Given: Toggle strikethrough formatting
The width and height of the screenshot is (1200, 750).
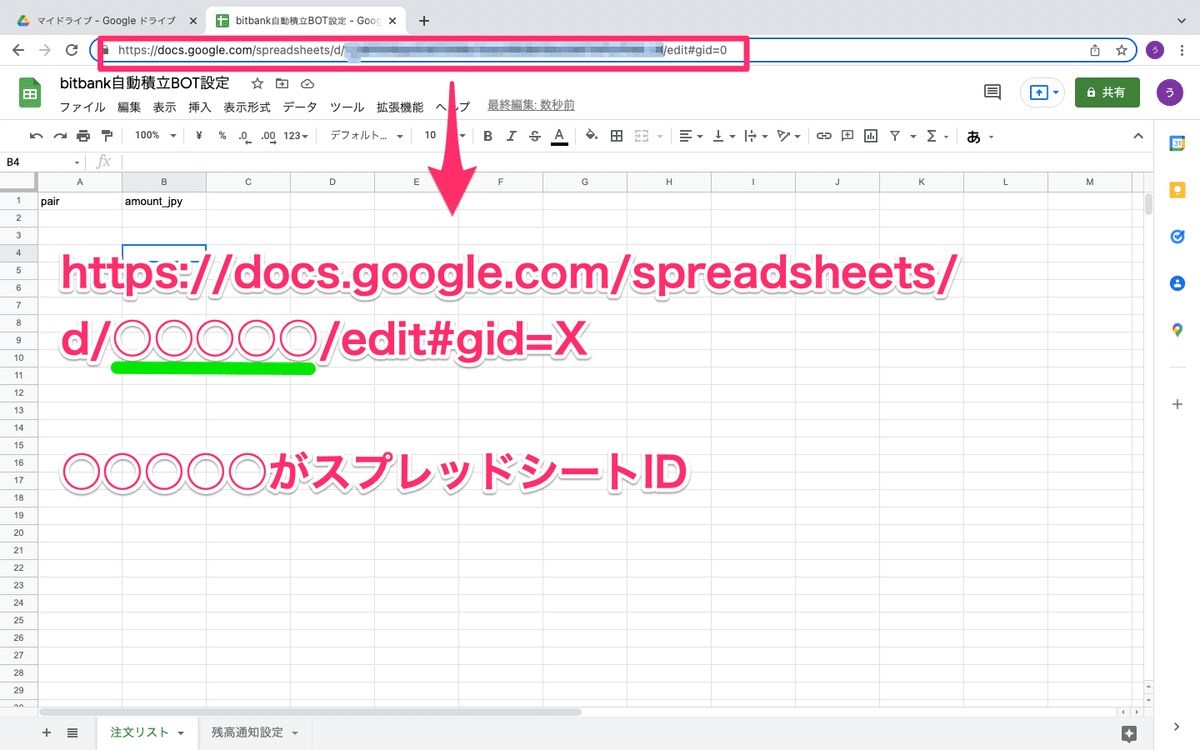Looking at the screenshot, I should (x=535, y=136).
